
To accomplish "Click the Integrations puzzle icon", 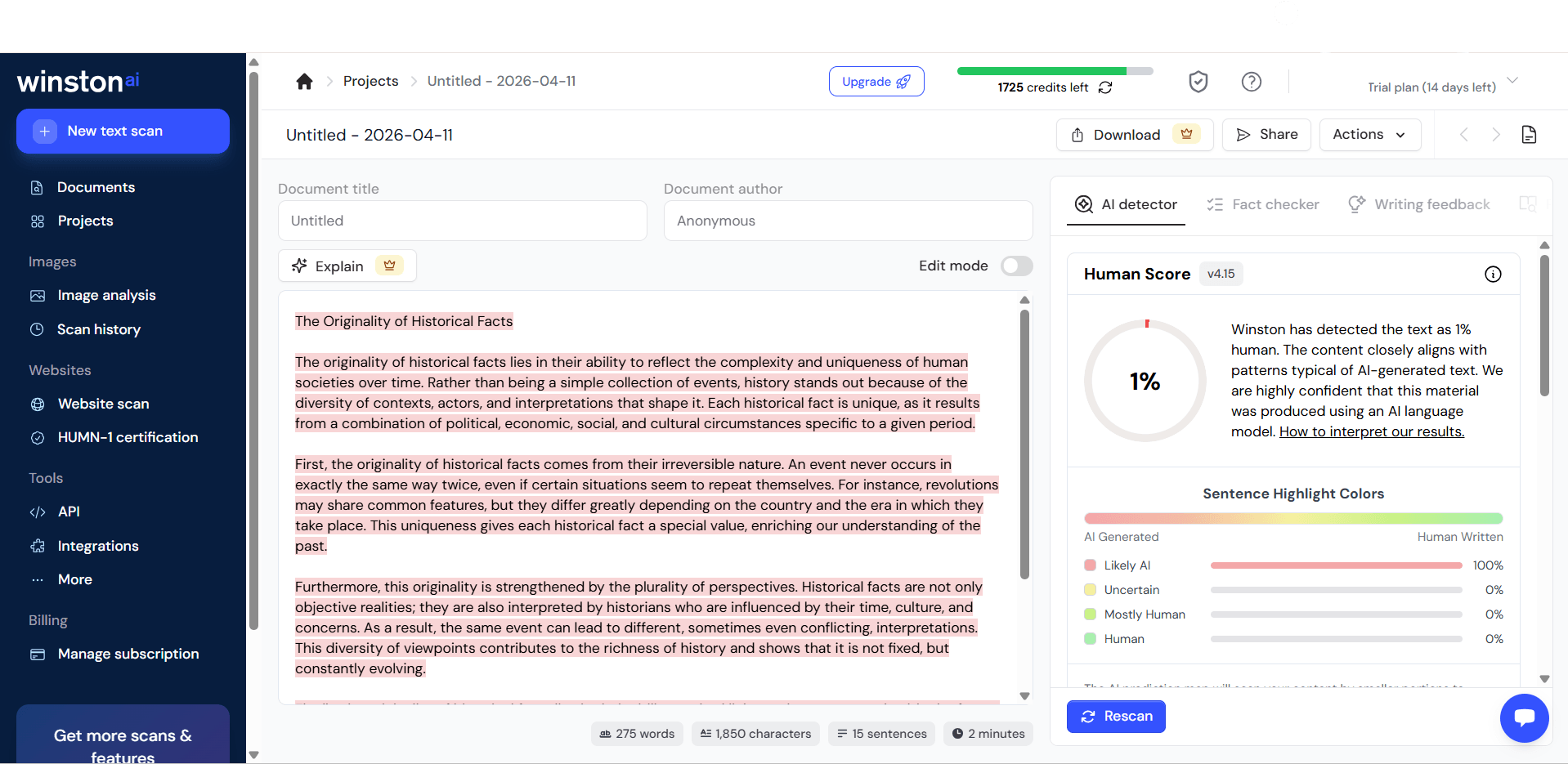I will pyautogui.click(x=38, y=546).
